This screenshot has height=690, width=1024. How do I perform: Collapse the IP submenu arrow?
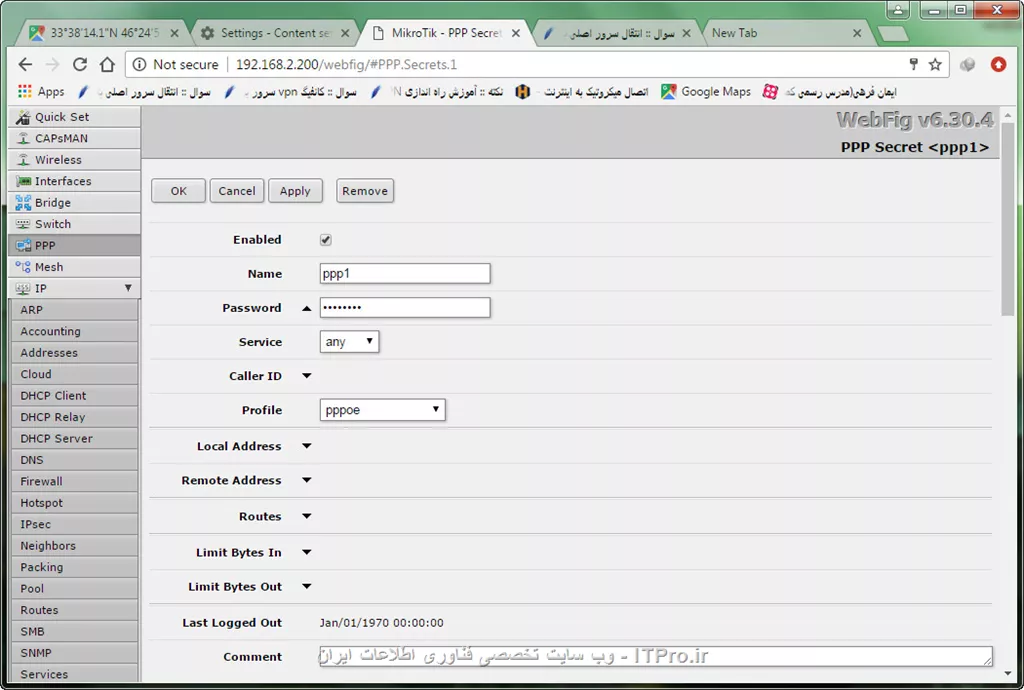tap(128, 288)
